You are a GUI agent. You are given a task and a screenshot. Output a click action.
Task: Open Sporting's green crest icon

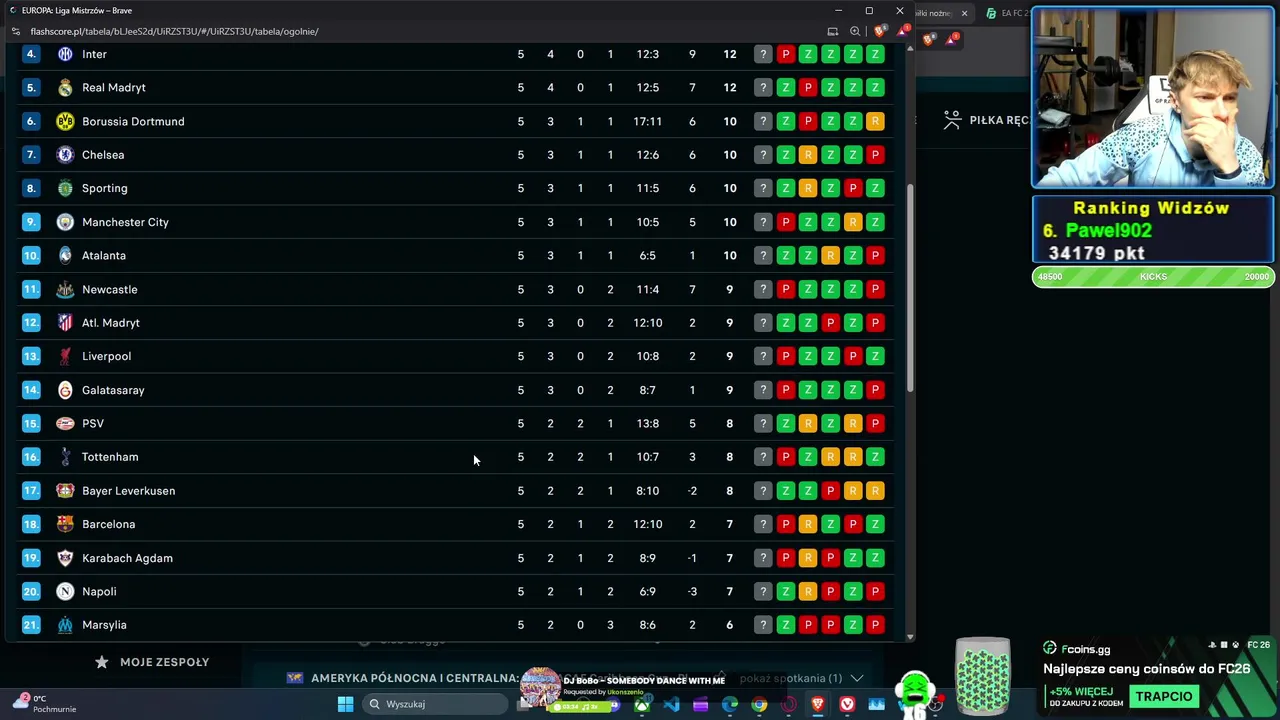(x=65, y=188)
